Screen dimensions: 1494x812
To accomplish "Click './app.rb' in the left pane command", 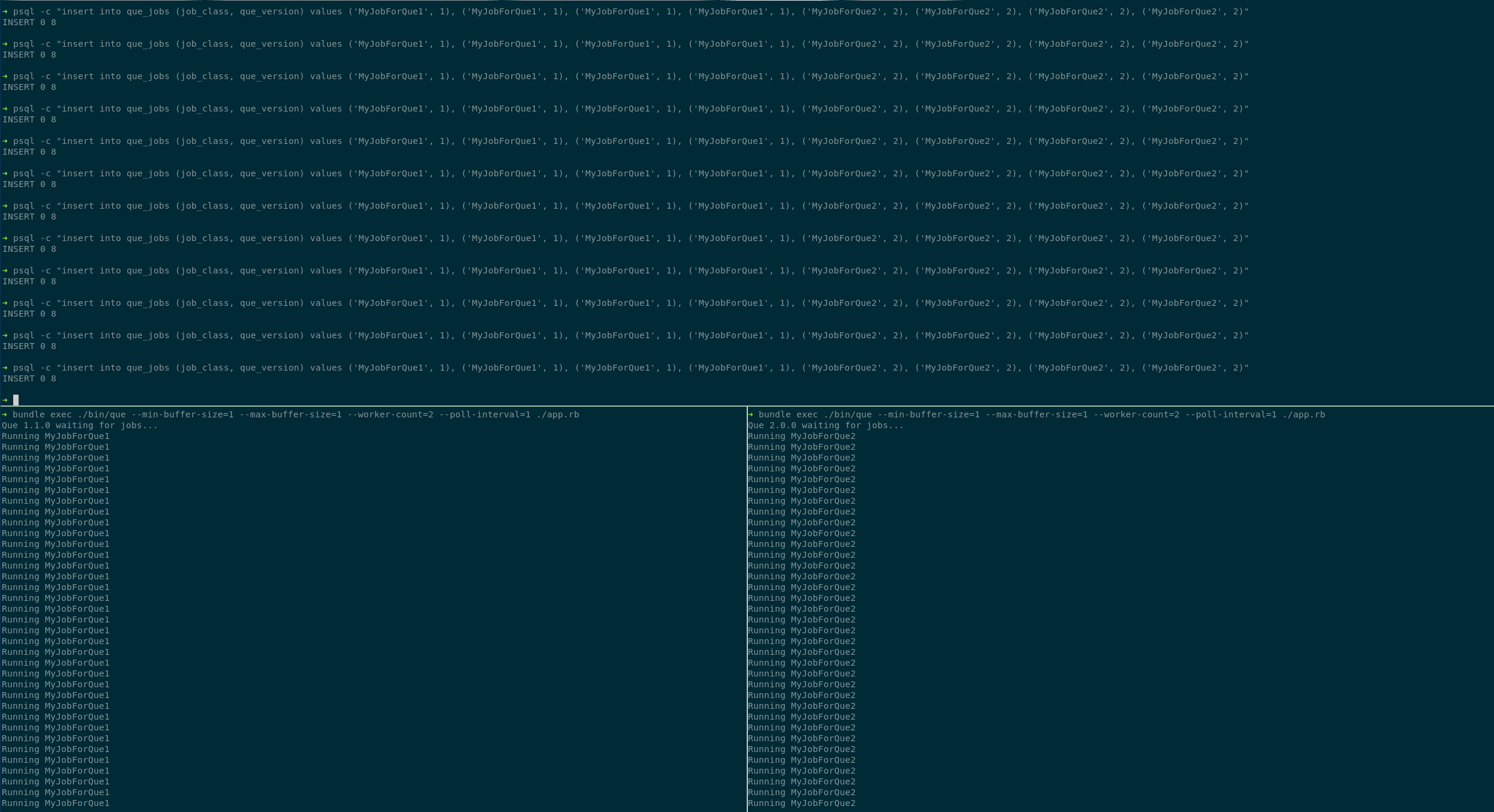I will pos(558,414).
